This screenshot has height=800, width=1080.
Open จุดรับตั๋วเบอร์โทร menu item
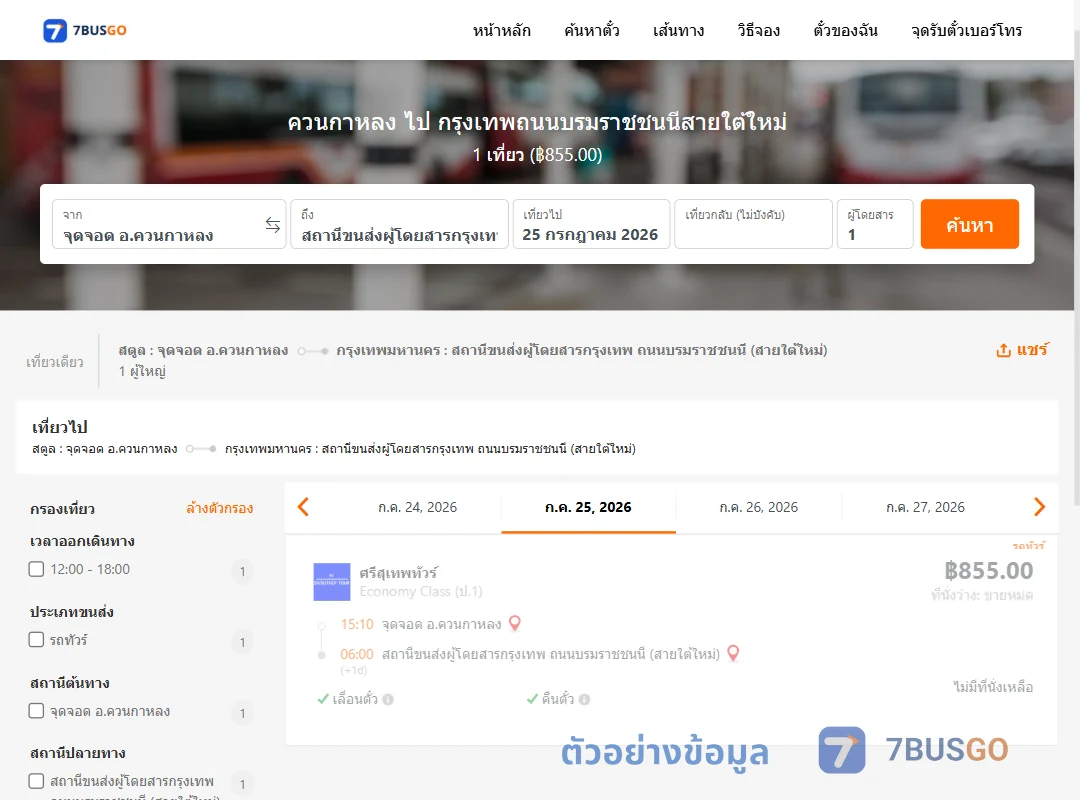coord(966,30)
